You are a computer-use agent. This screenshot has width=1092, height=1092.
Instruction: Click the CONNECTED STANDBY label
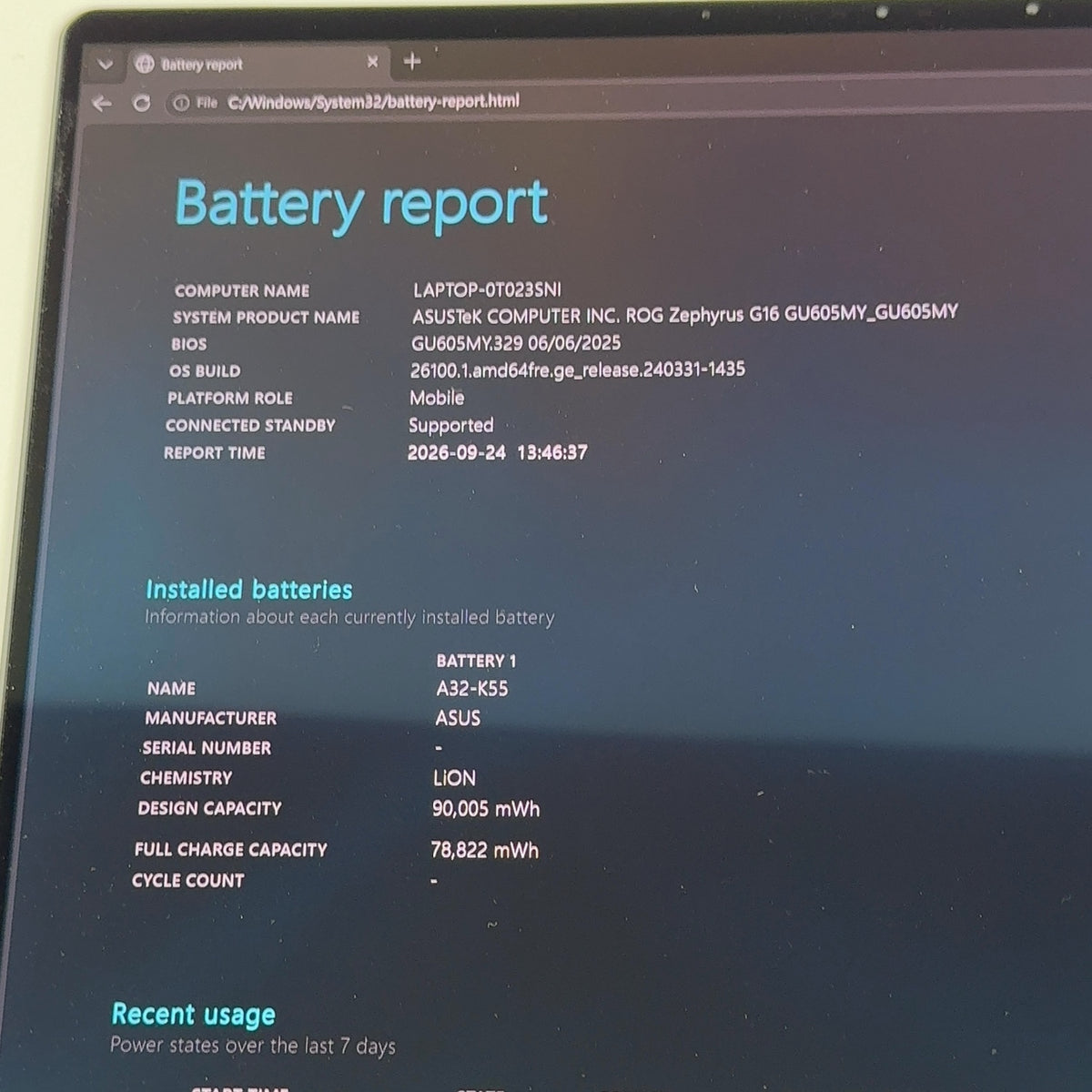[250, 426]
